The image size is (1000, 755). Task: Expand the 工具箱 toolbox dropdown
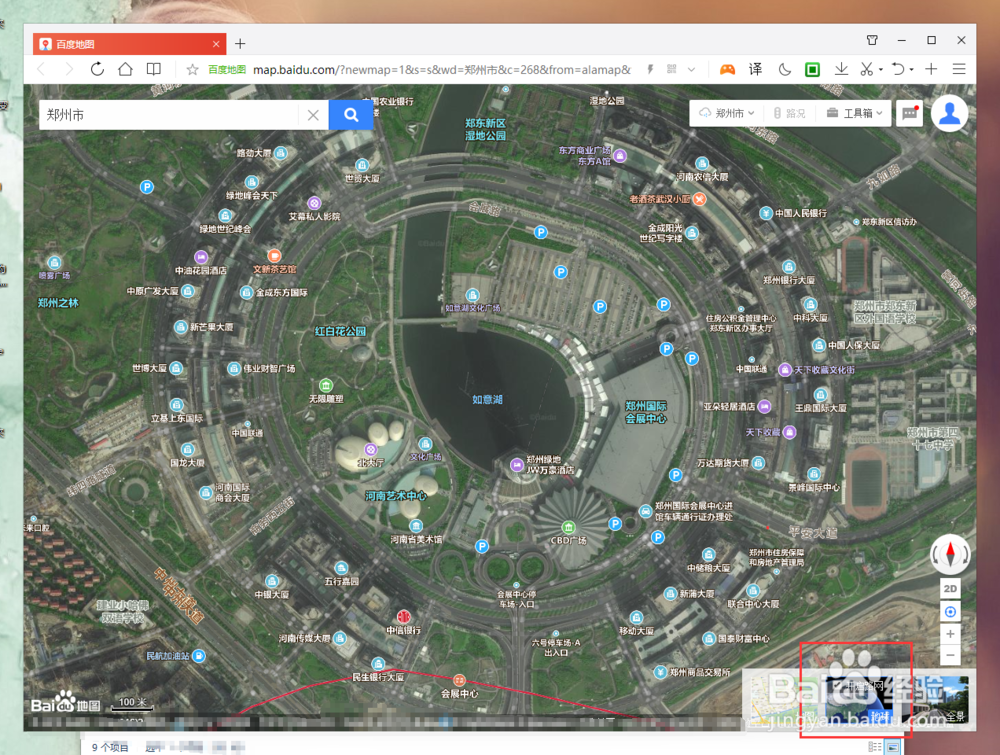coord(855,113)
